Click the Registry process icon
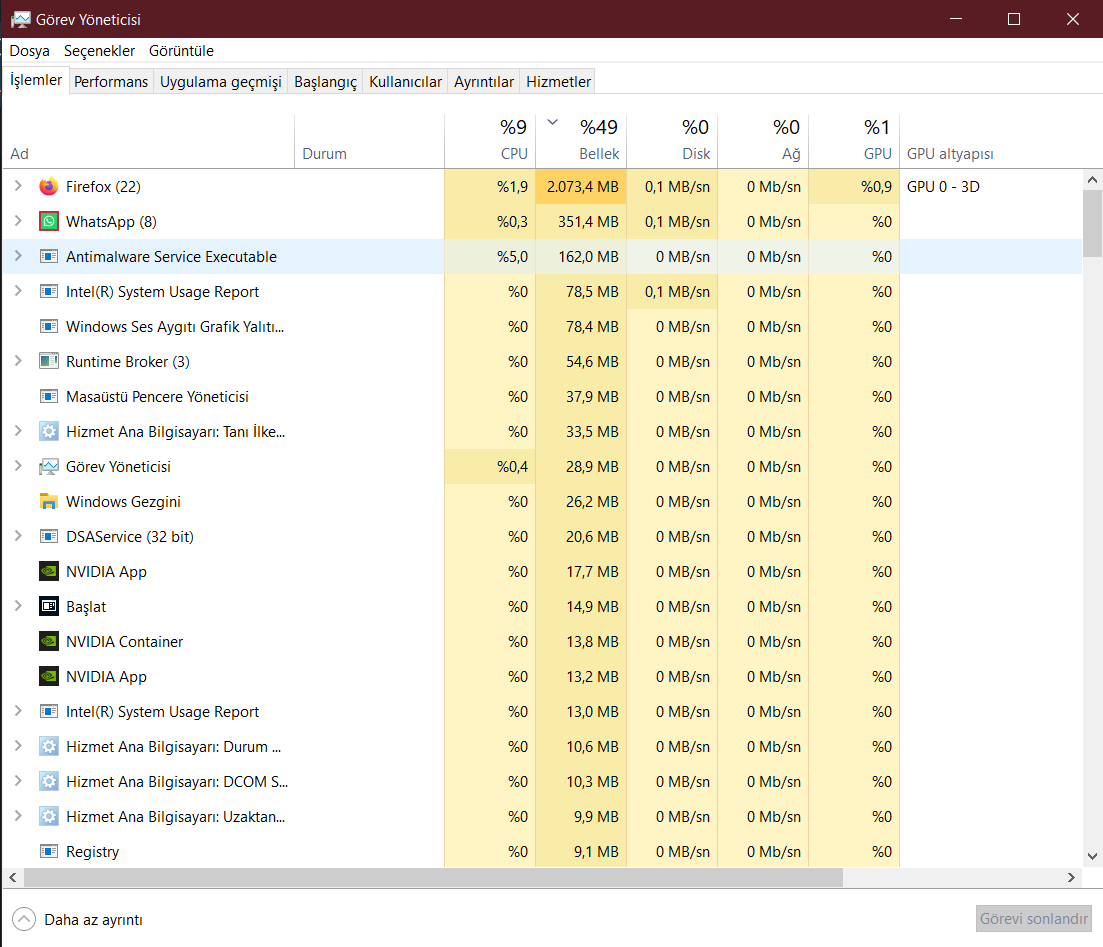Screen dimensions: 1103x947 [49, 851]
